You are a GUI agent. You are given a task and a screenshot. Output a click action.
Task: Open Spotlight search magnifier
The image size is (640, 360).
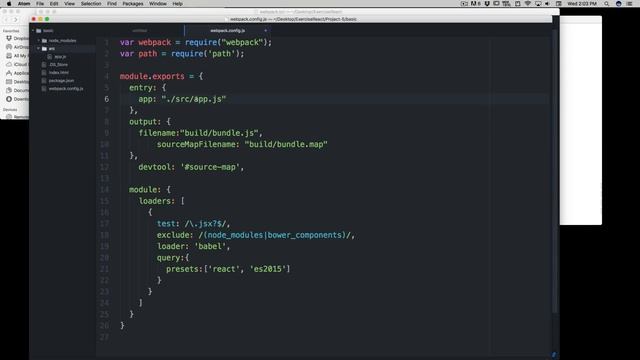coord(607,4)
